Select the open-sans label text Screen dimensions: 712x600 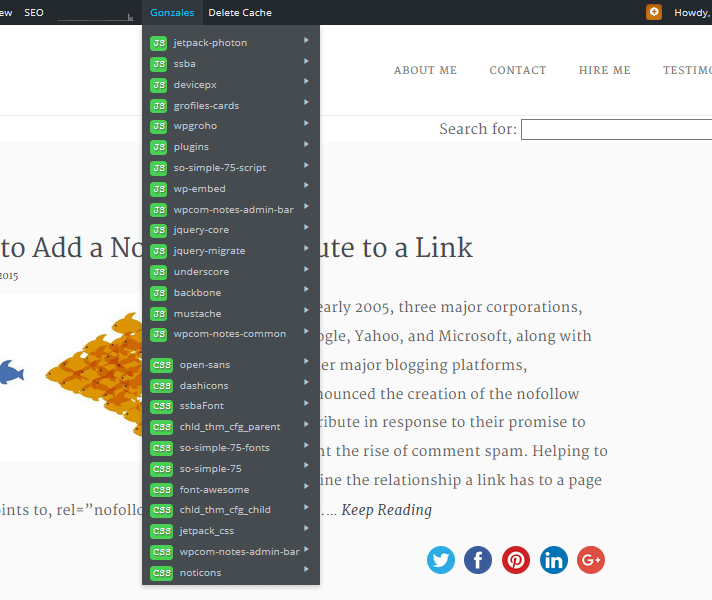[x=205, y=365]
